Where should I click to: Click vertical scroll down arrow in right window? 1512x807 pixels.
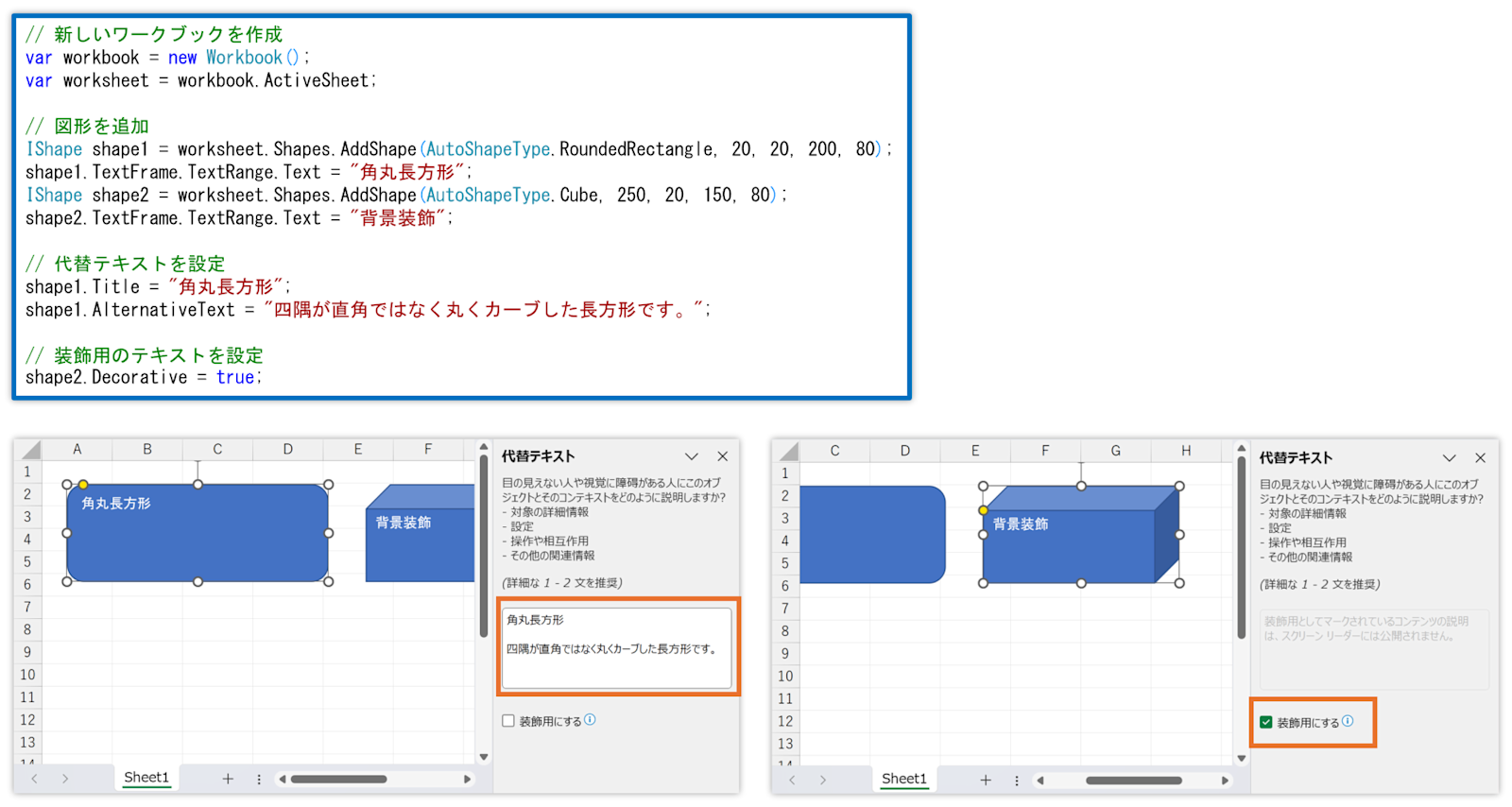click(x=1242, y=758)
